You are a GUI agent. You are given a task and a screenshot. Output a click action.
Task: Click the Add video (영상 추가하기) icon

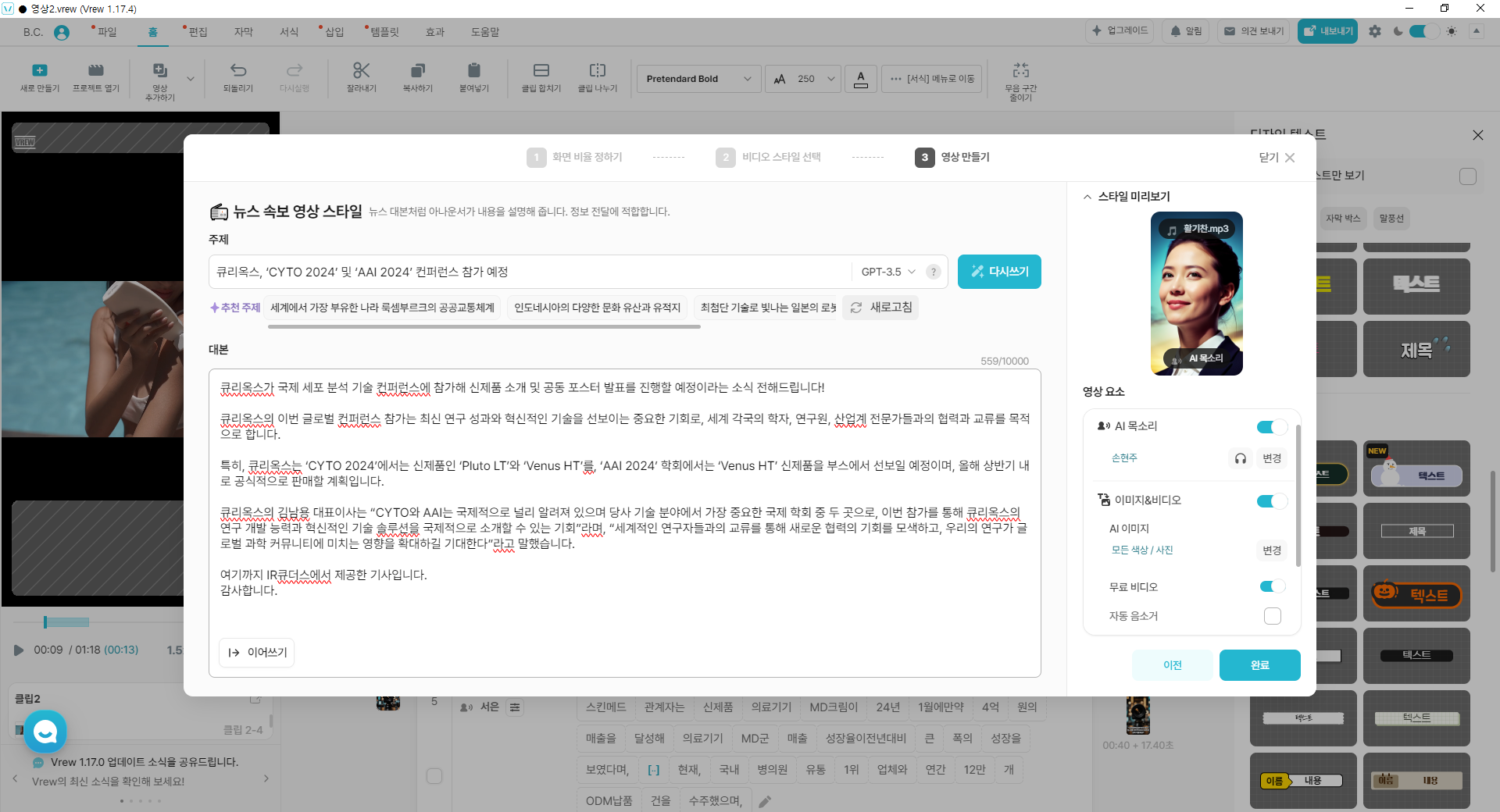point(160,70)
